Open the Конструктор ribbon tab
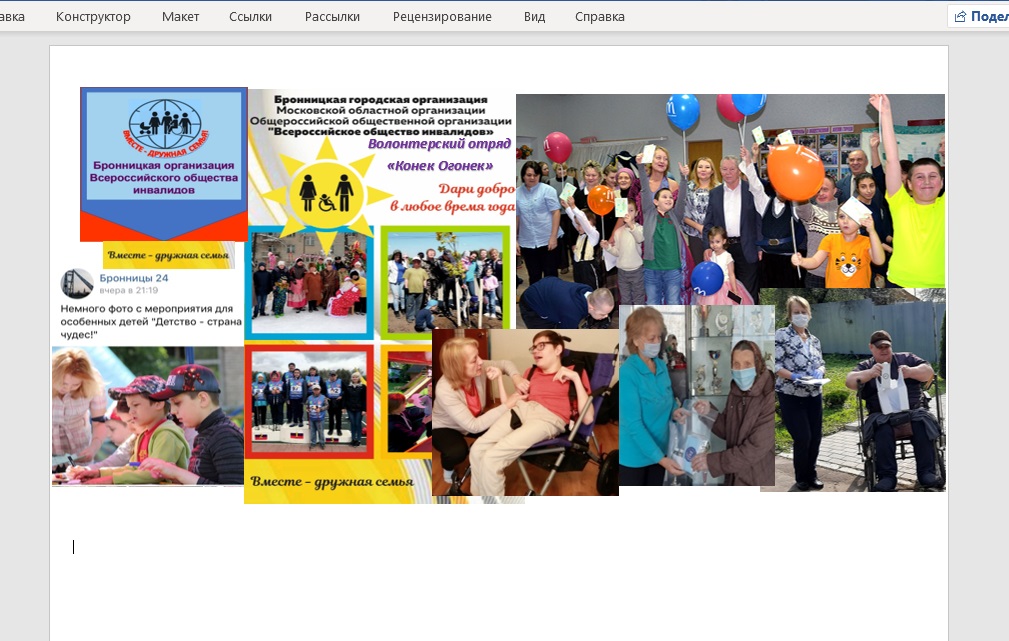 tap(93, 17)
